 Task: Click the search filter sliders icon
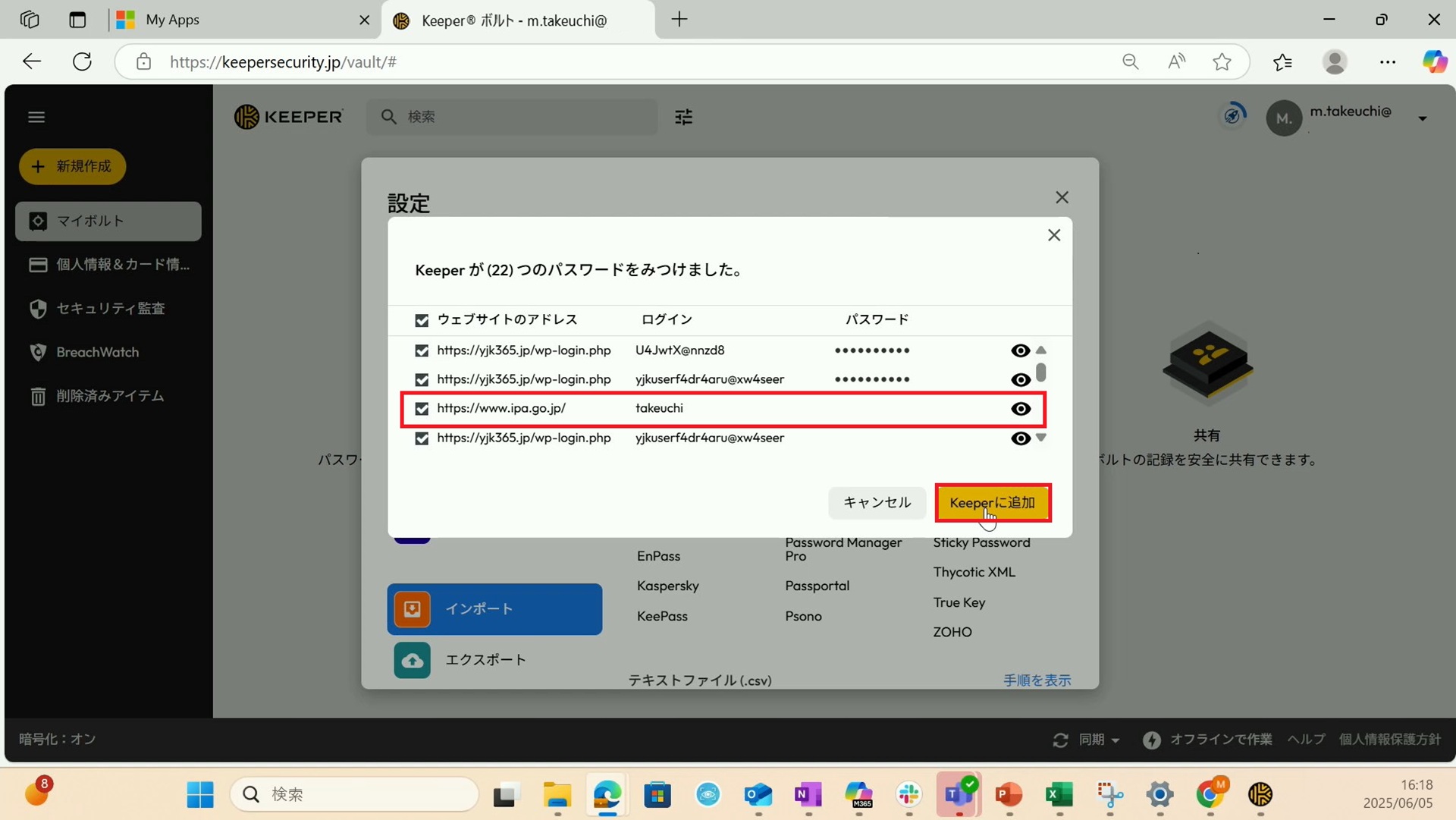[x=683, y=117]
